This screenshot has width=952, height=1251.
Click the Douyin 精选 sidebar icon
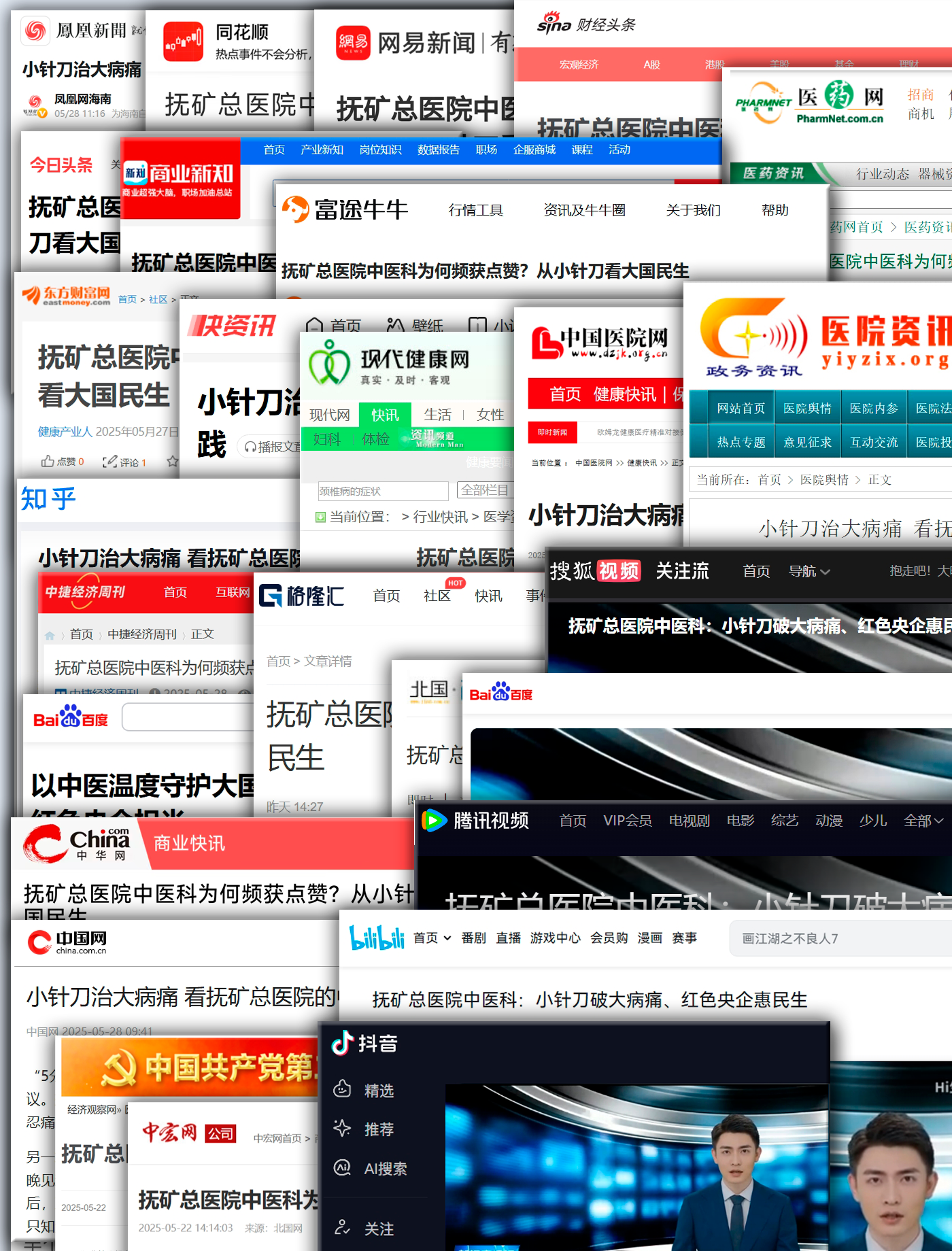[342, 1089]
